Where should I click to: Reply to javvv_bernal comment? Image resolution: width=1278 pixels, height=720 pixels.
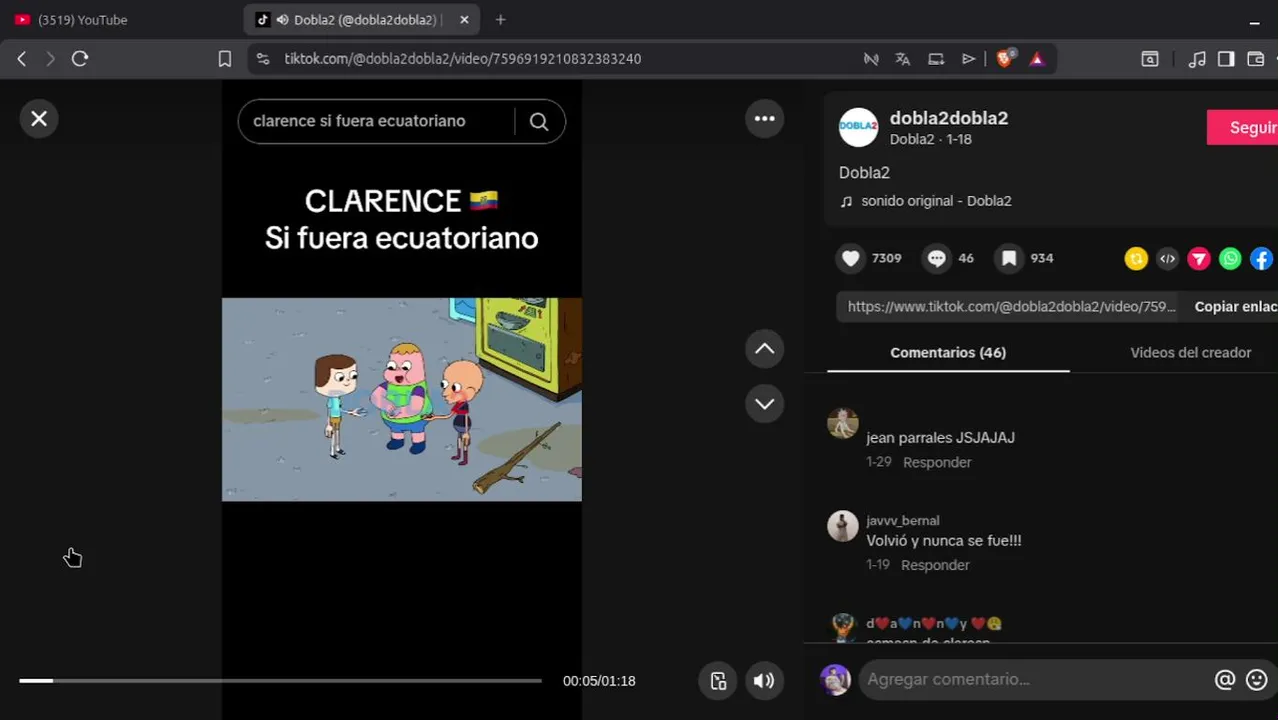(935, 565)
